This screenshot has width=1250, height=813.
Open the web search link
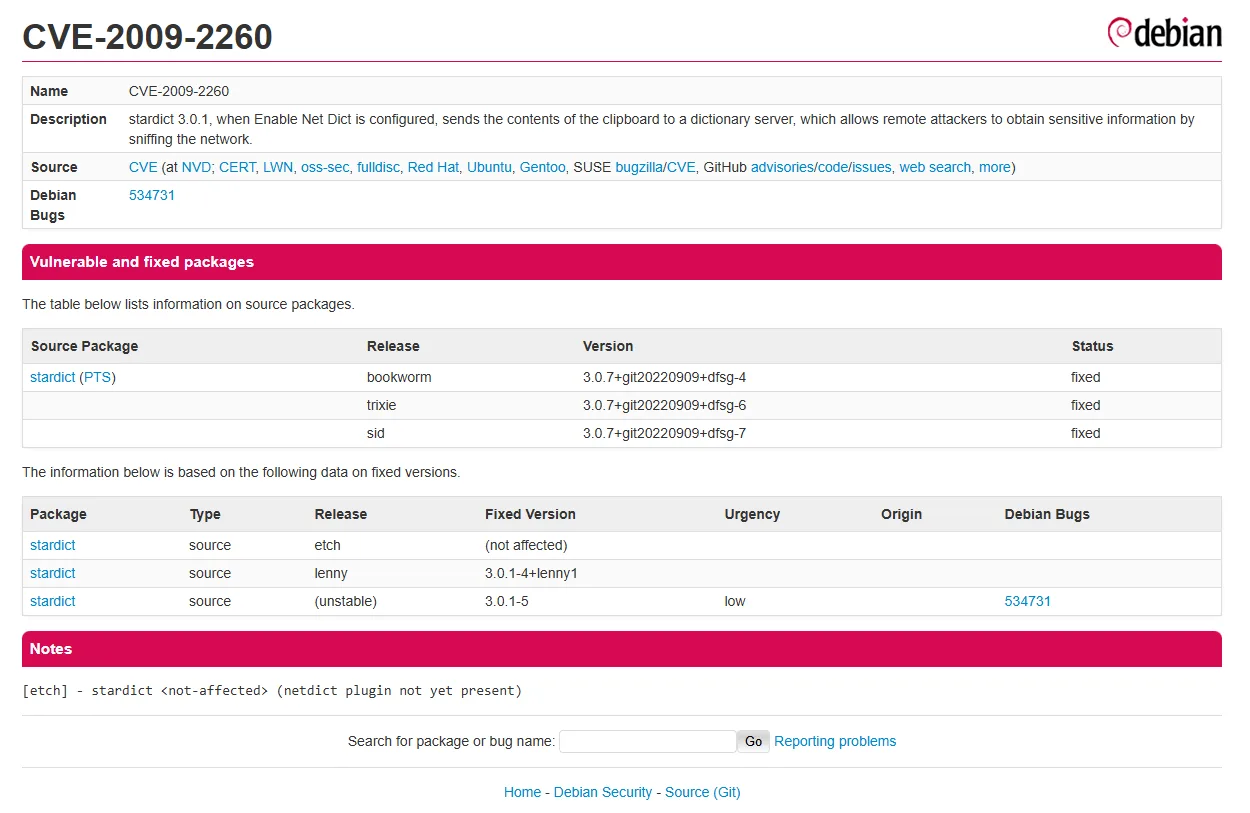click(x=935, y=167)
